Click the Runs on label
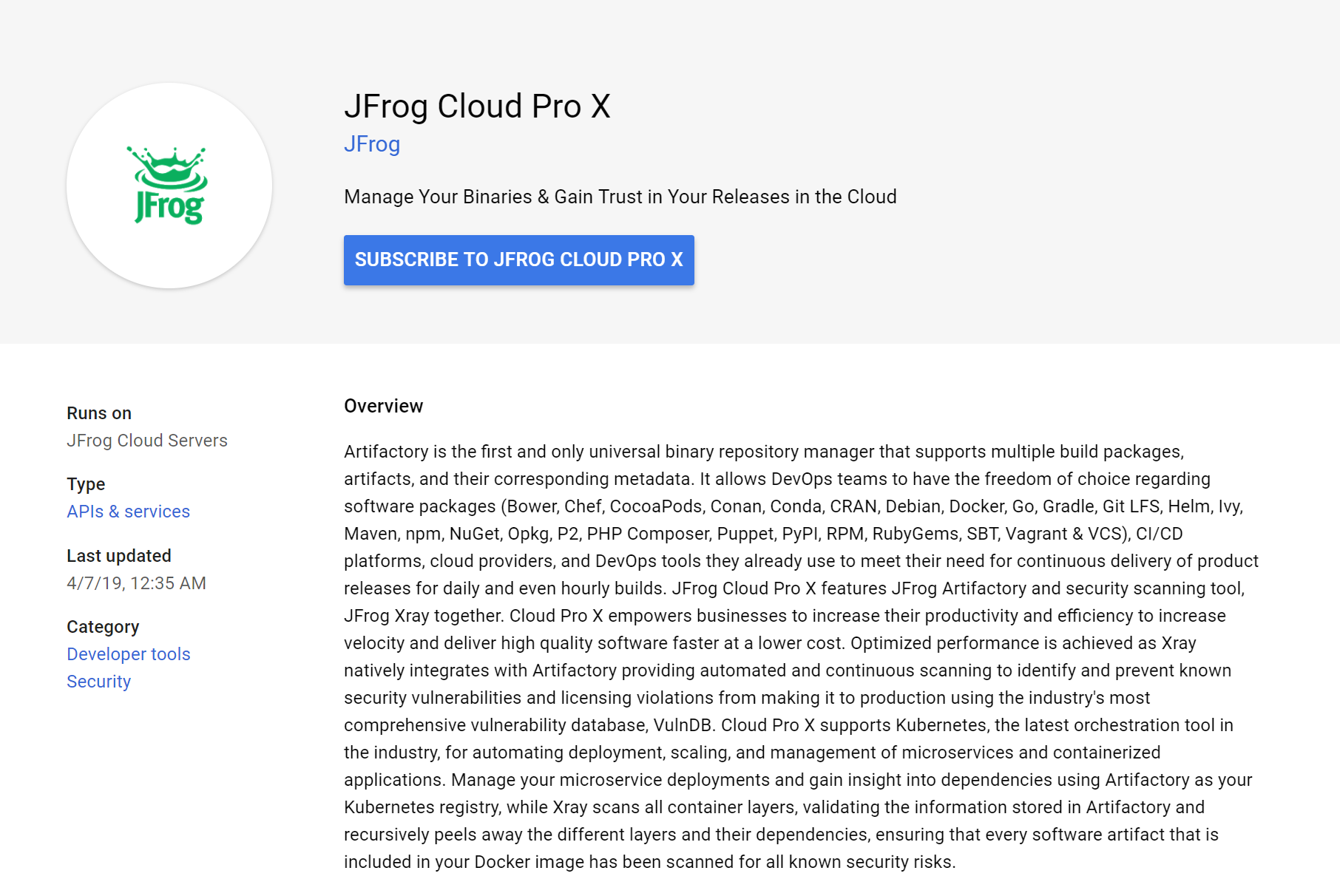This screenshot has height=896, width=1340. (98, 413)
